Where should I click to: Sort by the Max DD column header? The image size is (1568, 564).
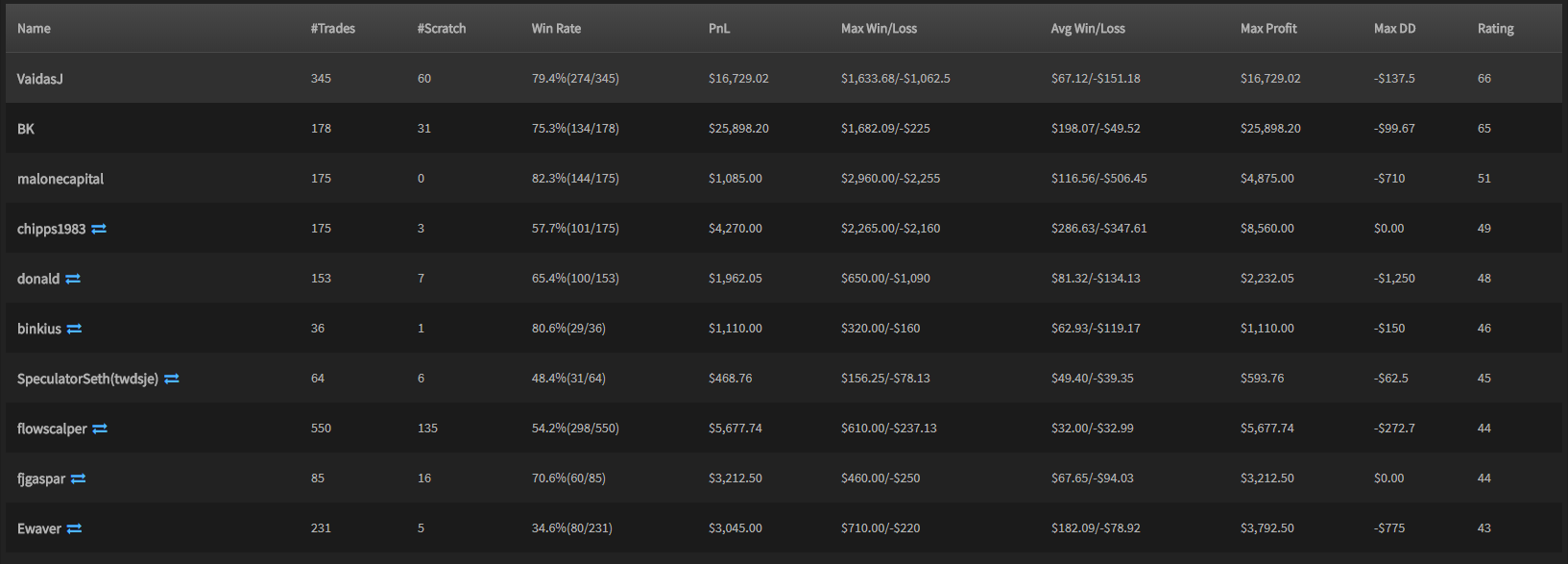tap(1394, 29)
